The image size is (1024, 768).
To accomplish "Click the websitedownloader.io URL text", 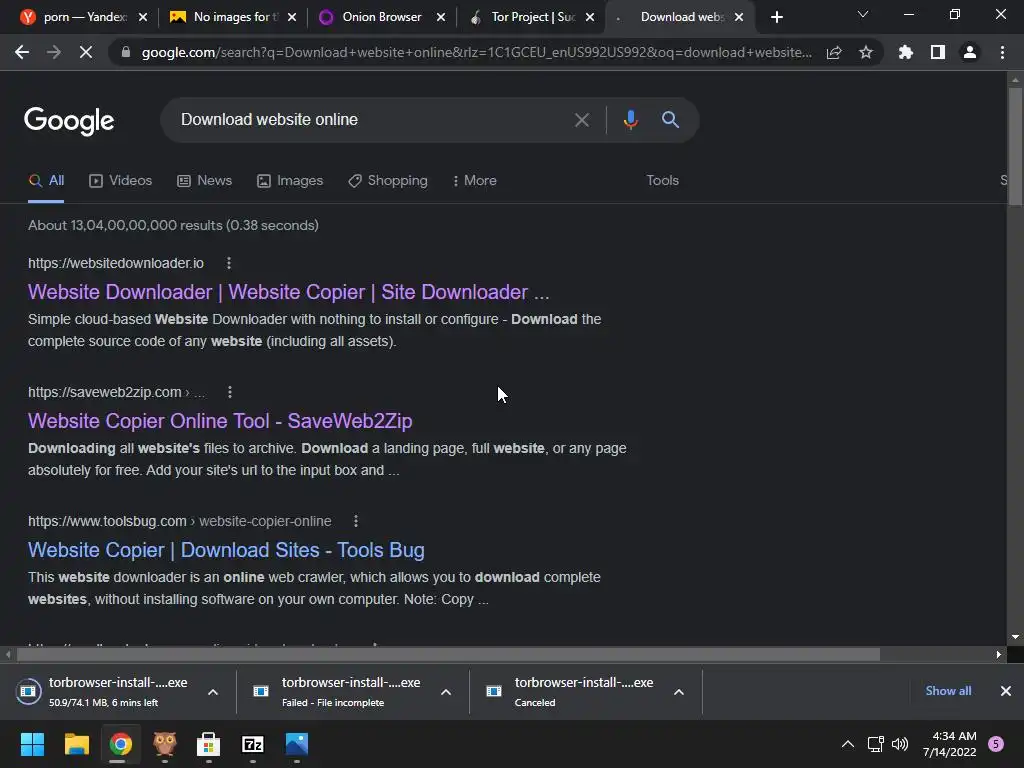I will [x=116, y=263].
